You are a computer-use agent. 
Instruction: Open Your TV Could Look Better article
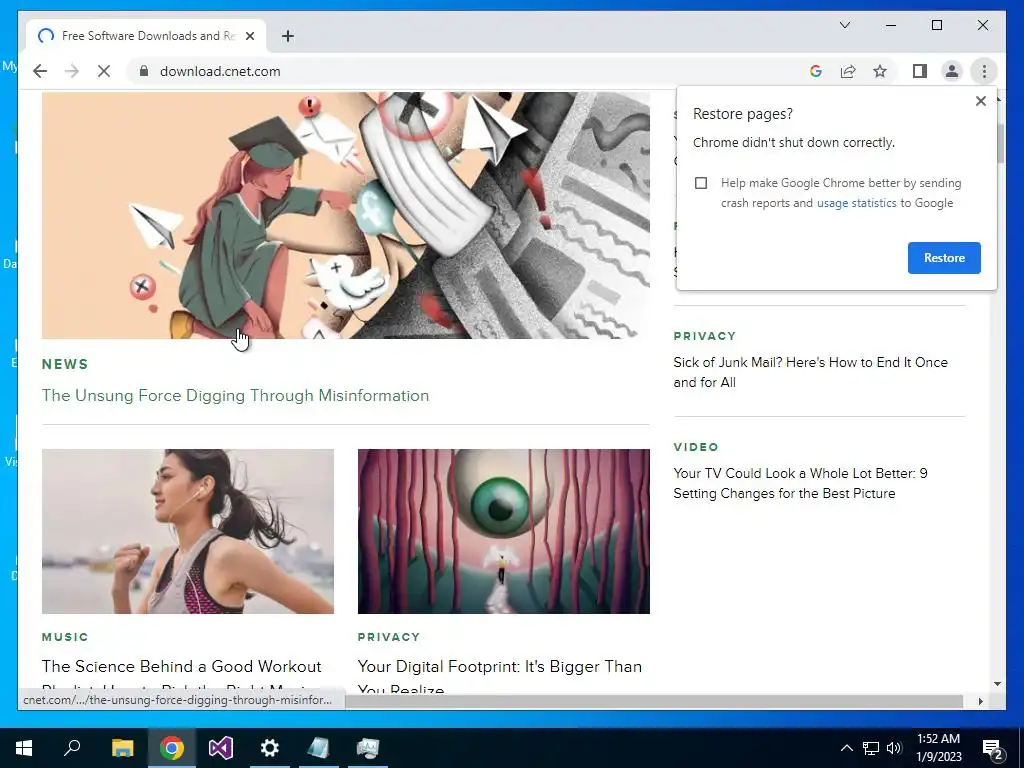click(800, 483)
